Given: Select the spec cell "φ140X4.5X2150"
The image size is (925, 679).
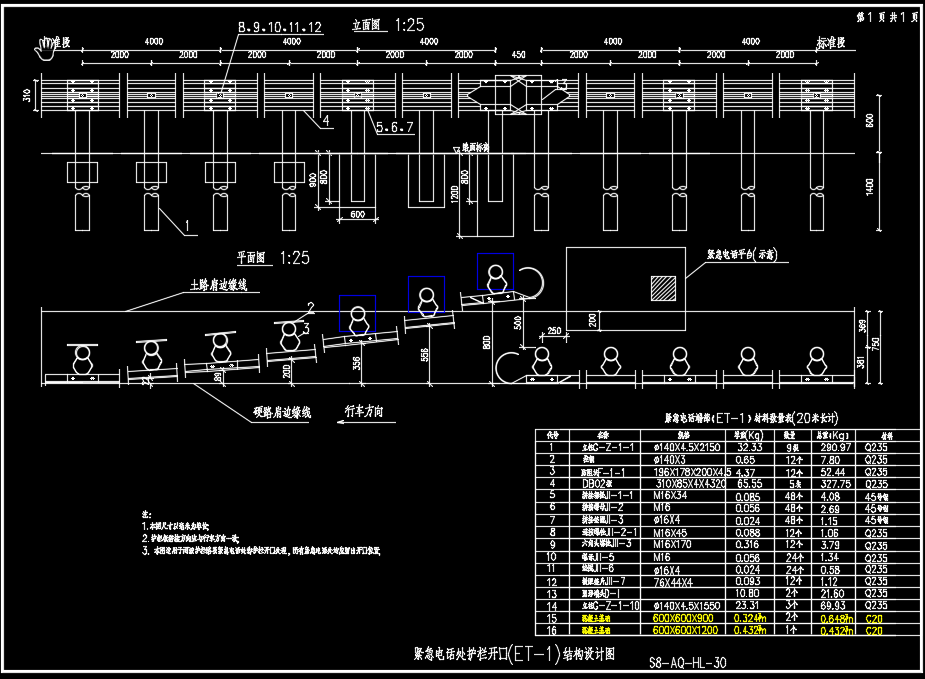Looking at the screenshot, I should (687, 447).
